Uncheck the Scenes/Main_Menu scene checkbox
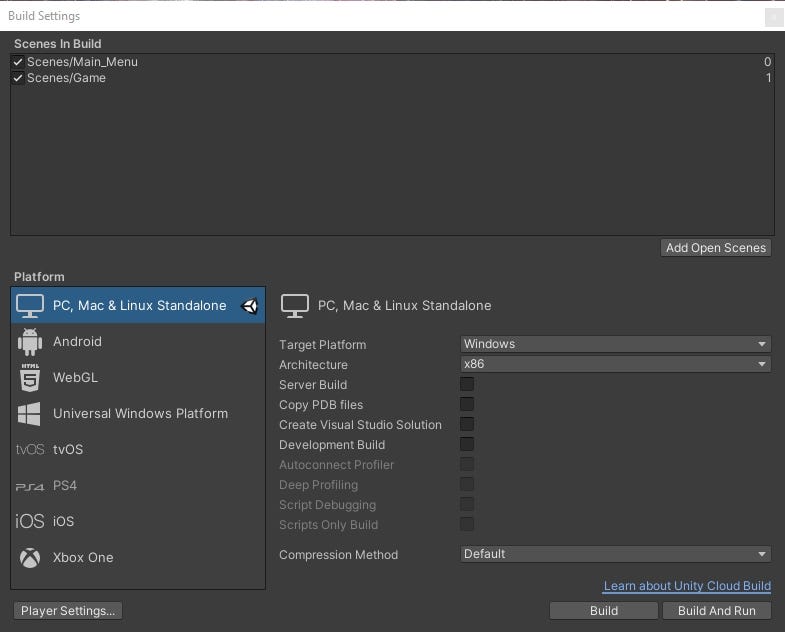 pos(18,62)
